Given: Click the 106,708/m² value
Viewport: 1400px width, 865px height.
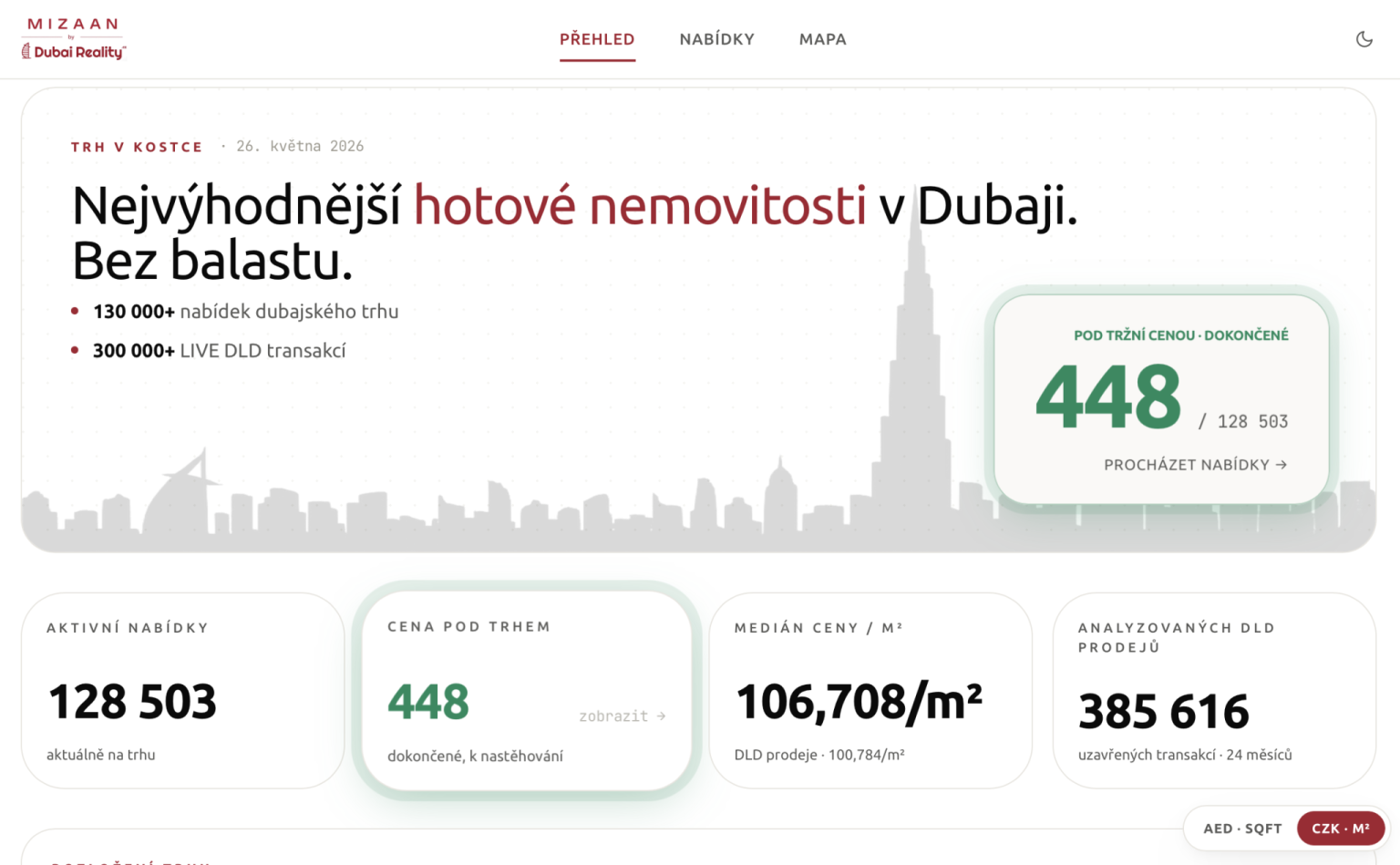Looking at the screenshot, I should click(x=859, y=702).
